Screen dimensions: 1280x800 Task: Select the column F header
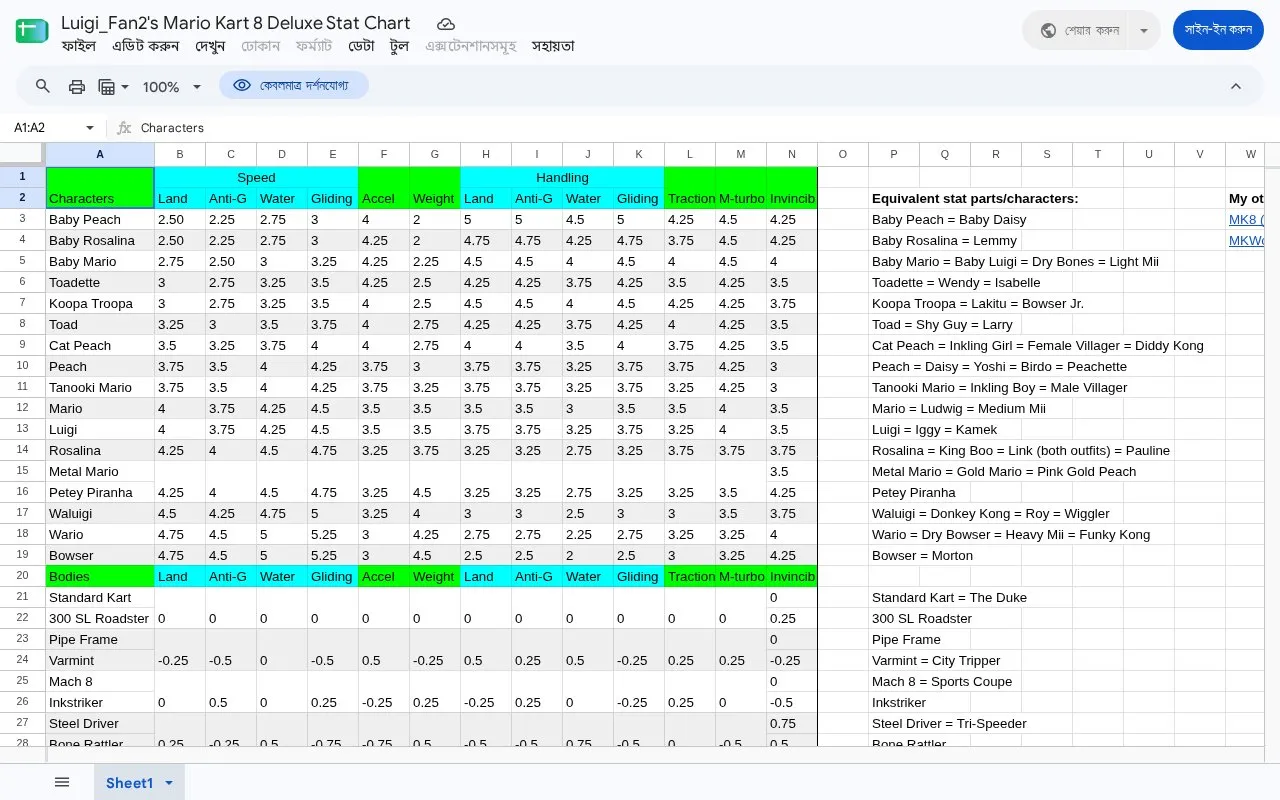coord(384,154)
